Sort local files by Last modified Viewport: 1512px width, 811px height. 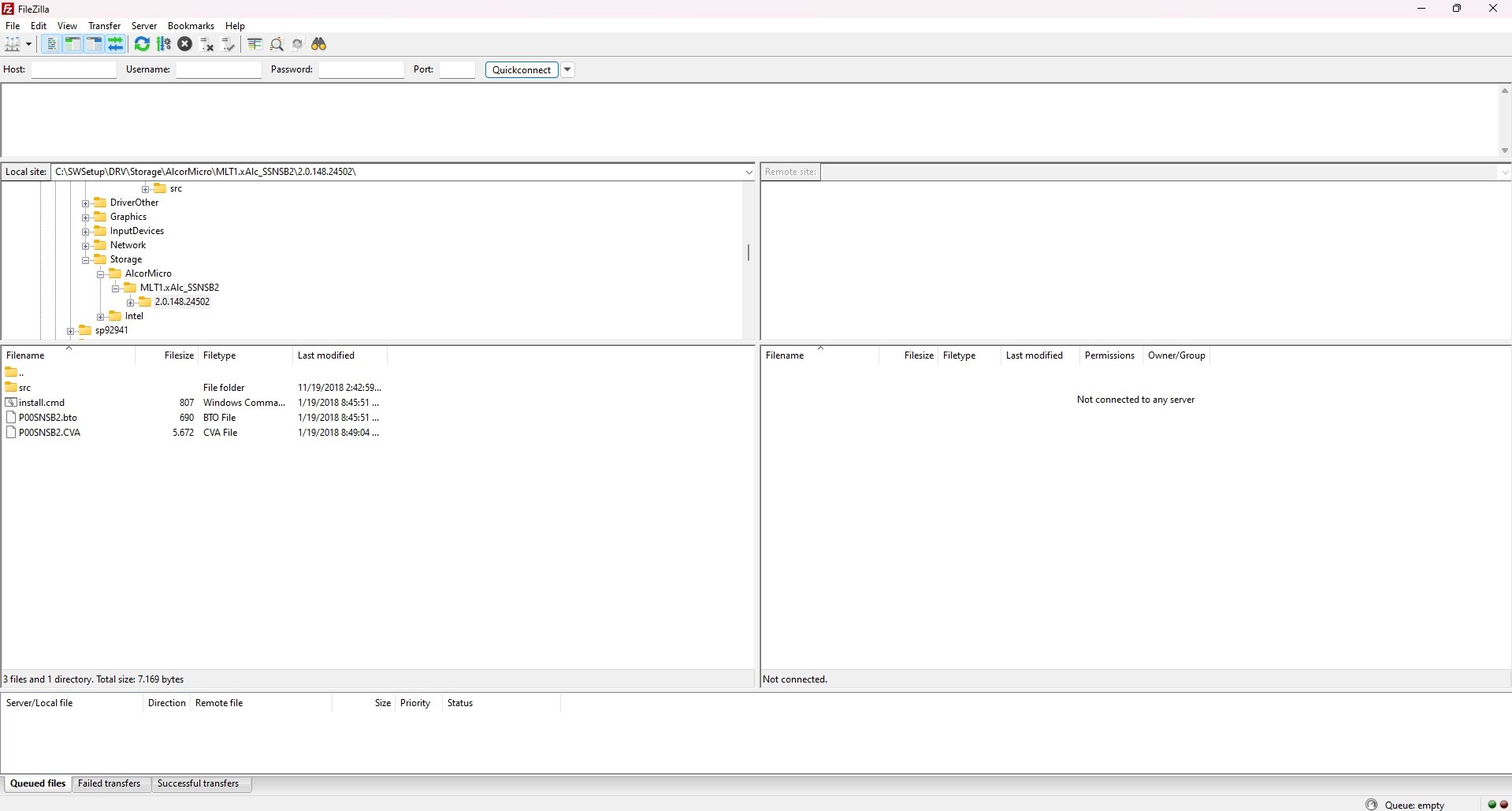click(340, 355)
